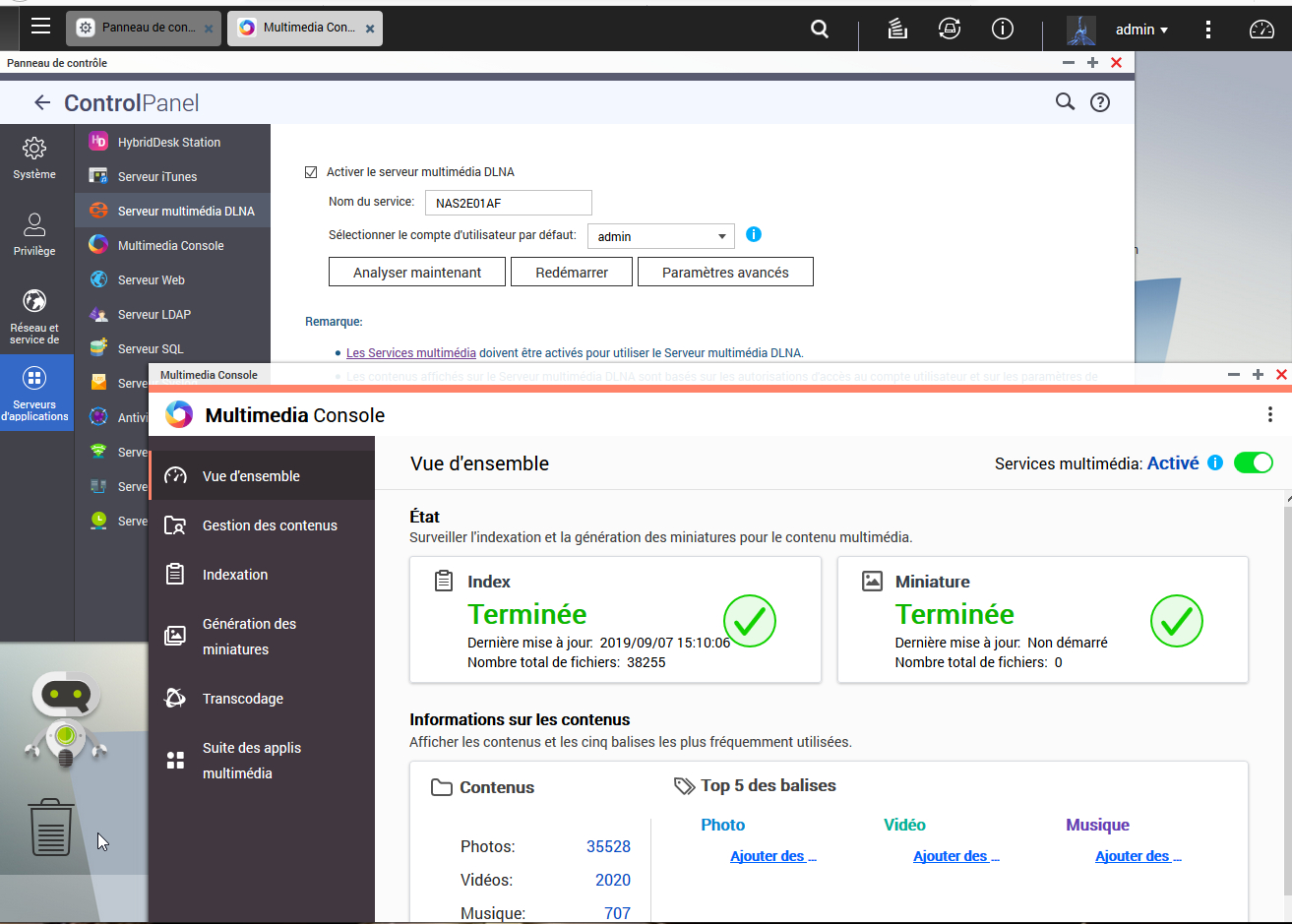
Task: Open external devices icon in top bar
Action: point(950,29)
